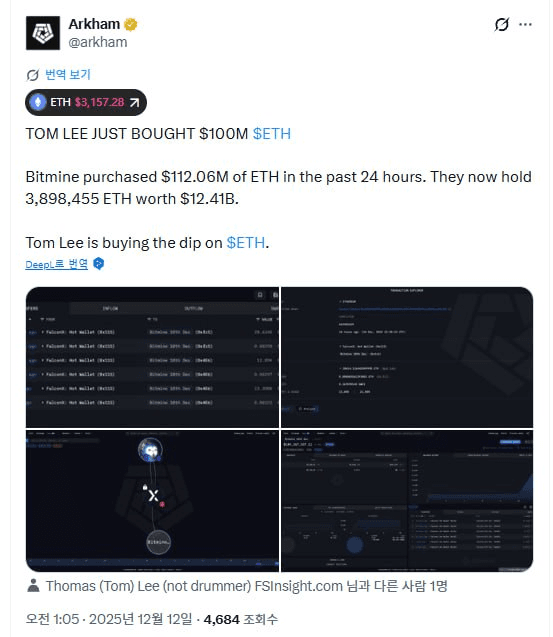Click the $ETH cashtag in the last sentence

click(x=245, y=243)
